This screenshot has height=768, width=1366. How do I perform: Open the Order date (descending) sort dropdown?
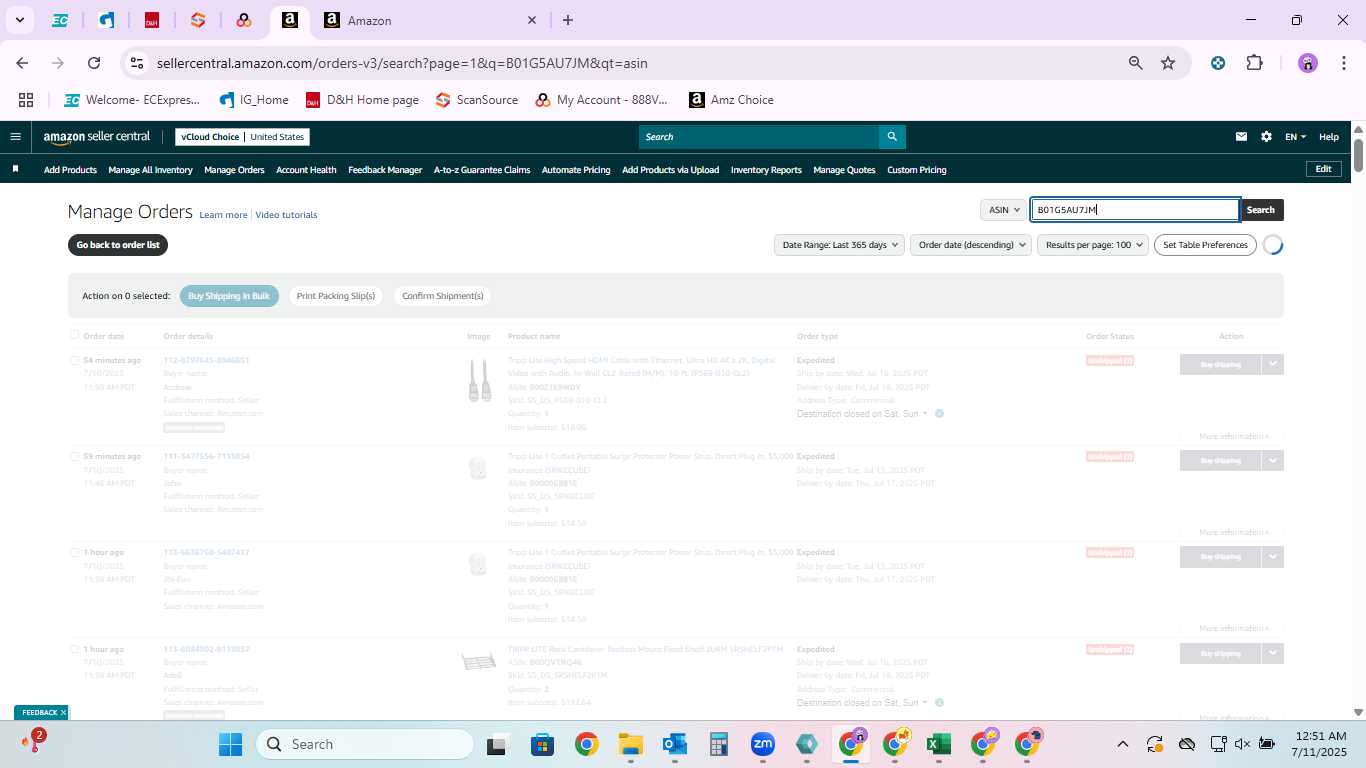(x=970, y=245)
